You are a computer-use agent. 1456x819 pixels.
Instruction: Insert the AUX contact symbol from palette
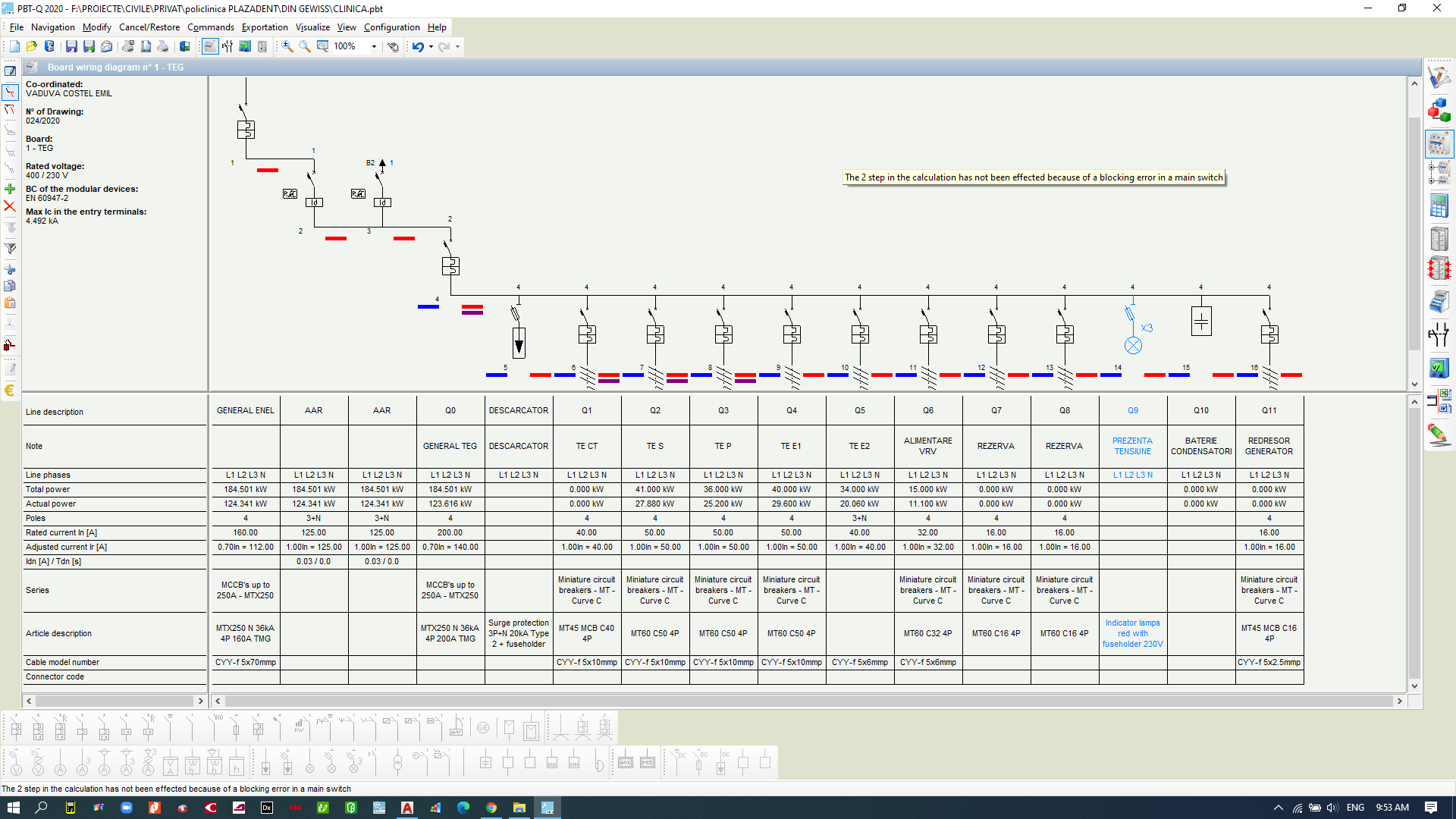pyautogui.click(x=626, y=762)
